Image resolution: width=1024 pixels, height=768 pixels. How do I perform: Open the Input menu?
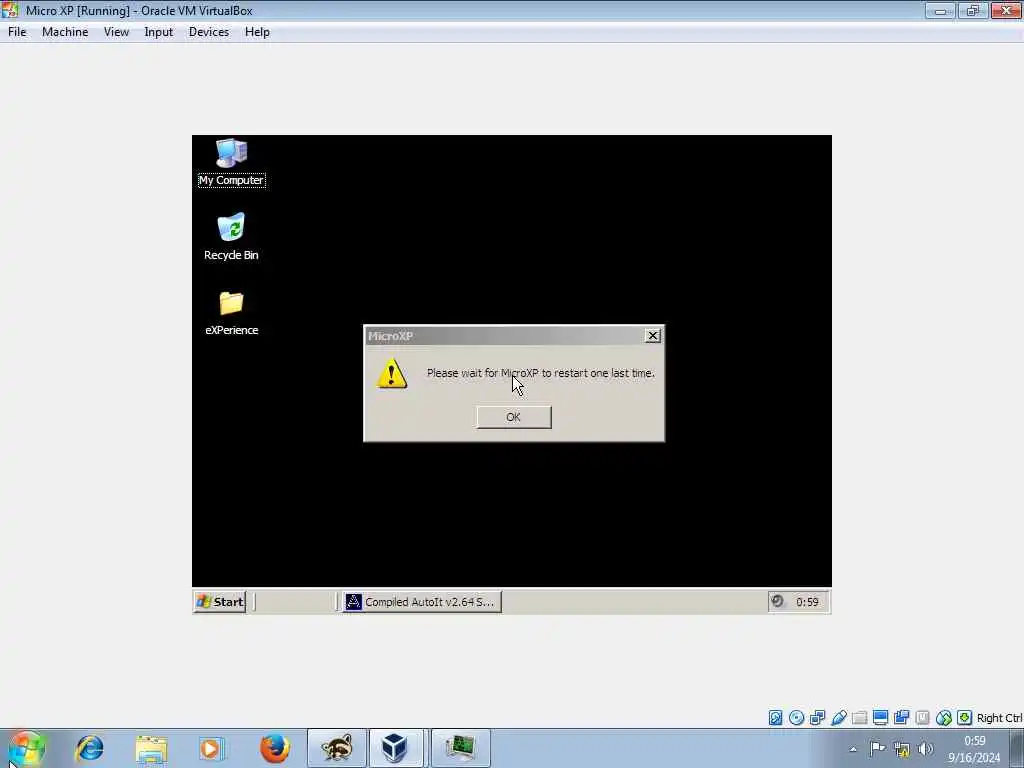[159, 32]
